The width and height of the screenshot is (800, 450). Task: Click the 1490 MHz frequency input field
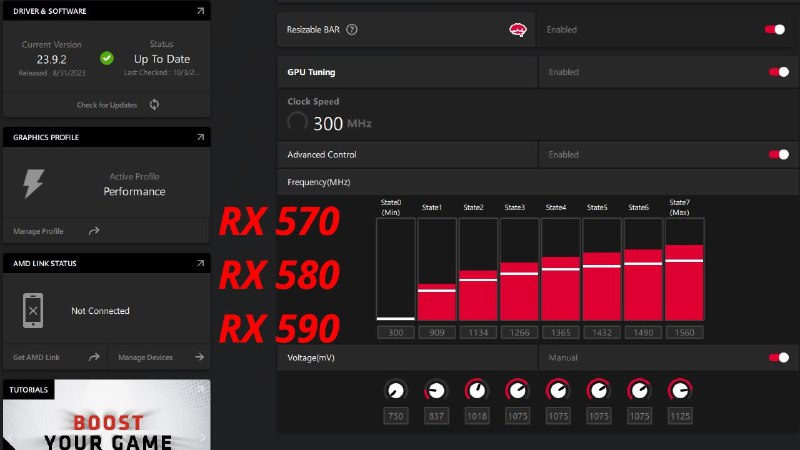[x=643, y=333]
